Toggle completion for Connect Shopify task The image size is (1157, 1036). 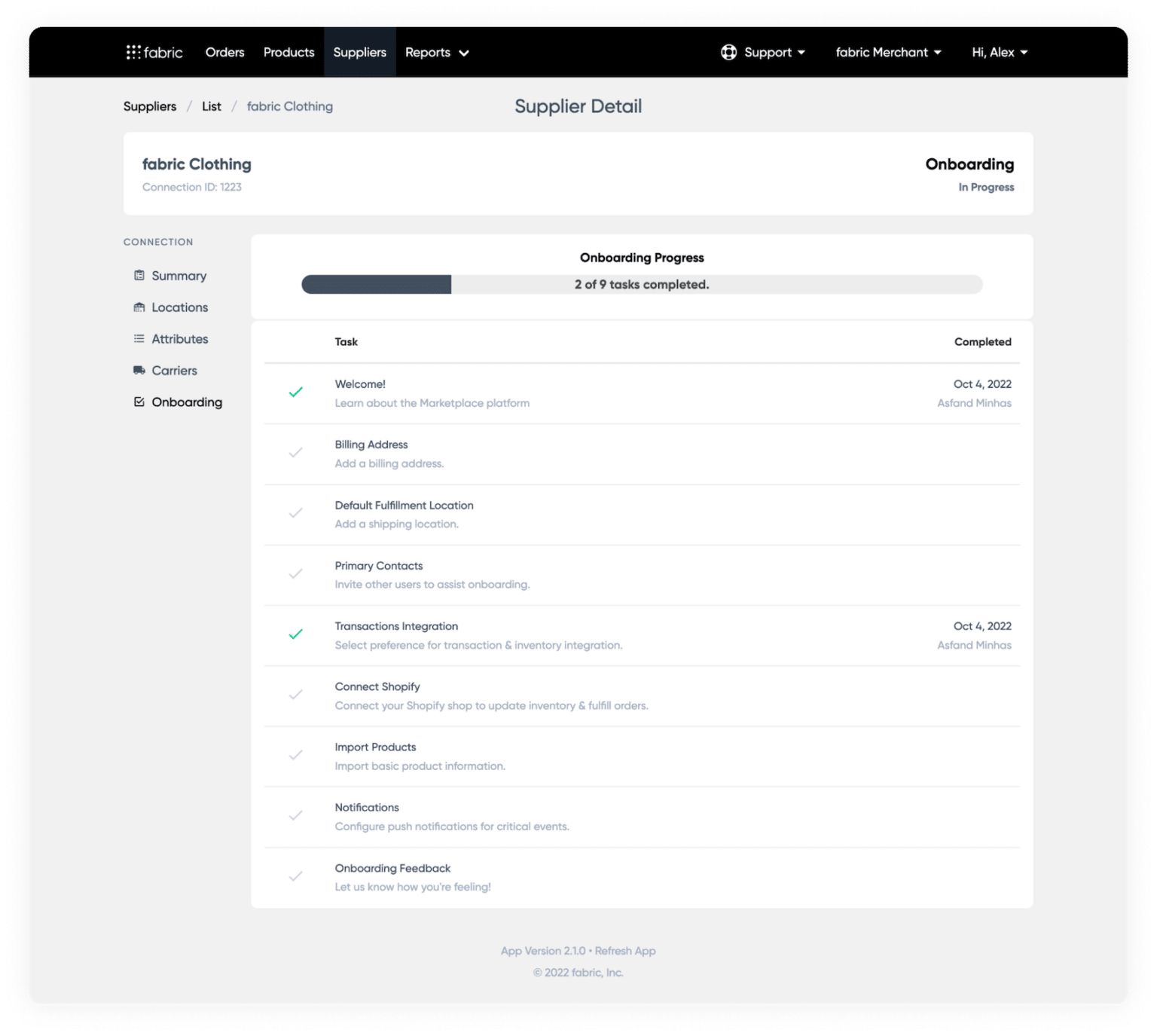[x=296, y=694]
